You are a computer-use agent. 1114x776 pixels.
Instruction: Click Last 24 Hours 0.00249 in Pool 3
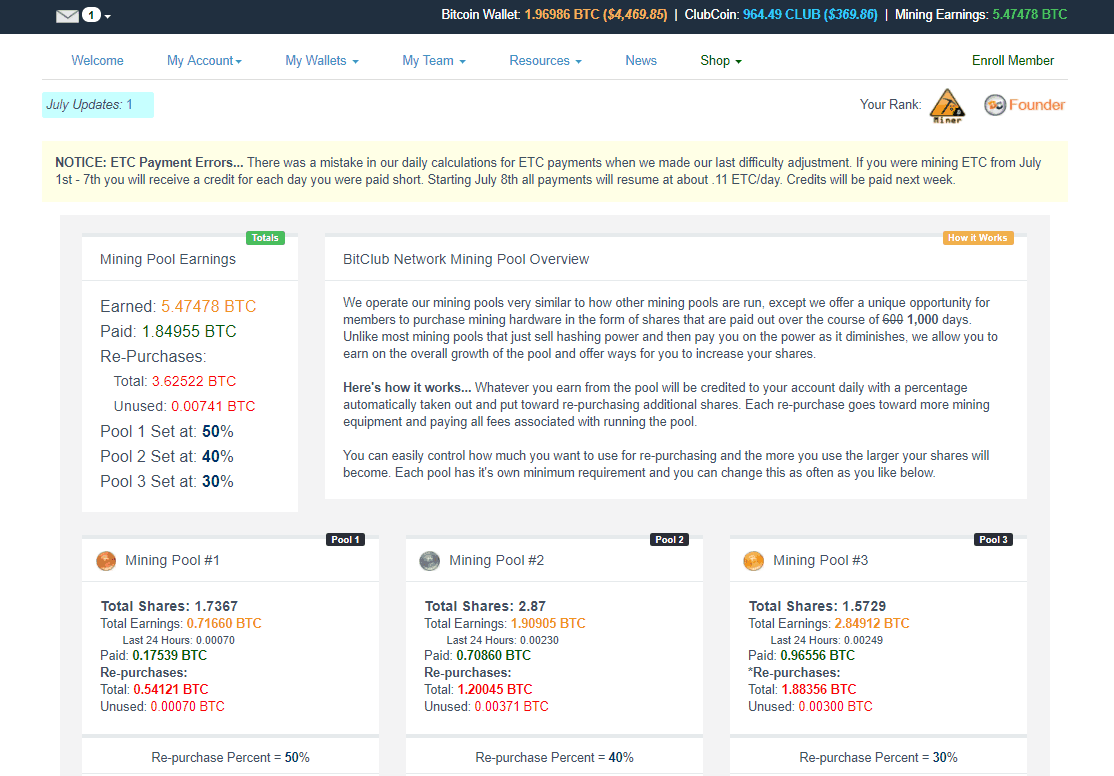point(826,640)
